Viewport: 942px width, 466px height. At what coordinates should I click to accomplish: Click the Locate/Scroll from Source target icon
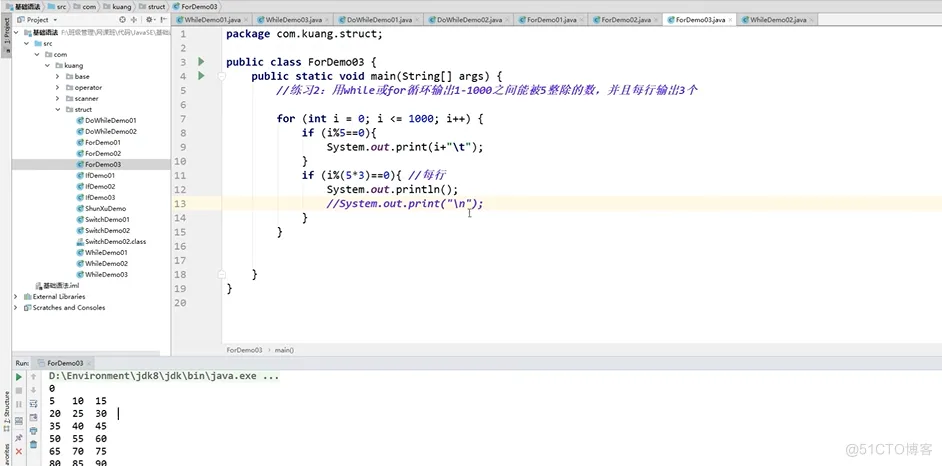pos(123,20)
